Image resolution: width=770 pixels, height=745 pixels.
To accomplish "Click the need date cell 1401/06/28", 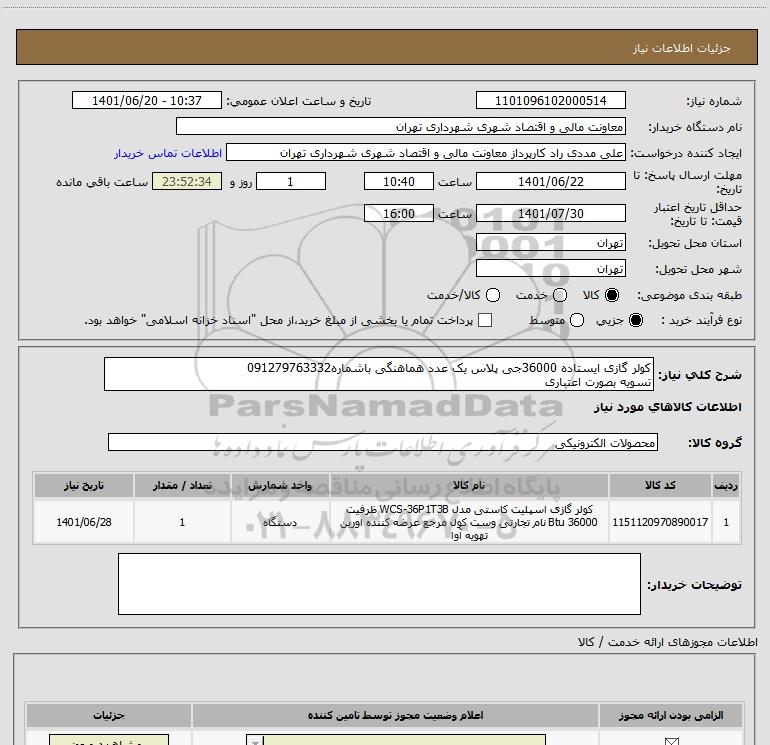I will point(84,522).
